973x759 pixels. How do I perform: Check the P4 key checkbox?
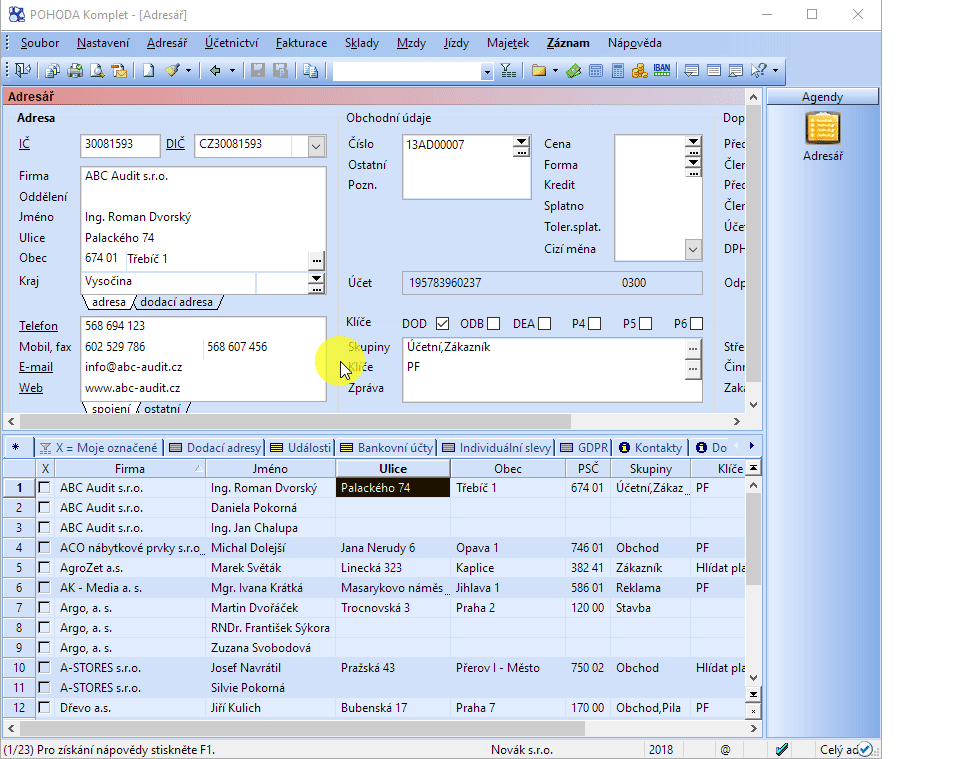pos(594,323)
